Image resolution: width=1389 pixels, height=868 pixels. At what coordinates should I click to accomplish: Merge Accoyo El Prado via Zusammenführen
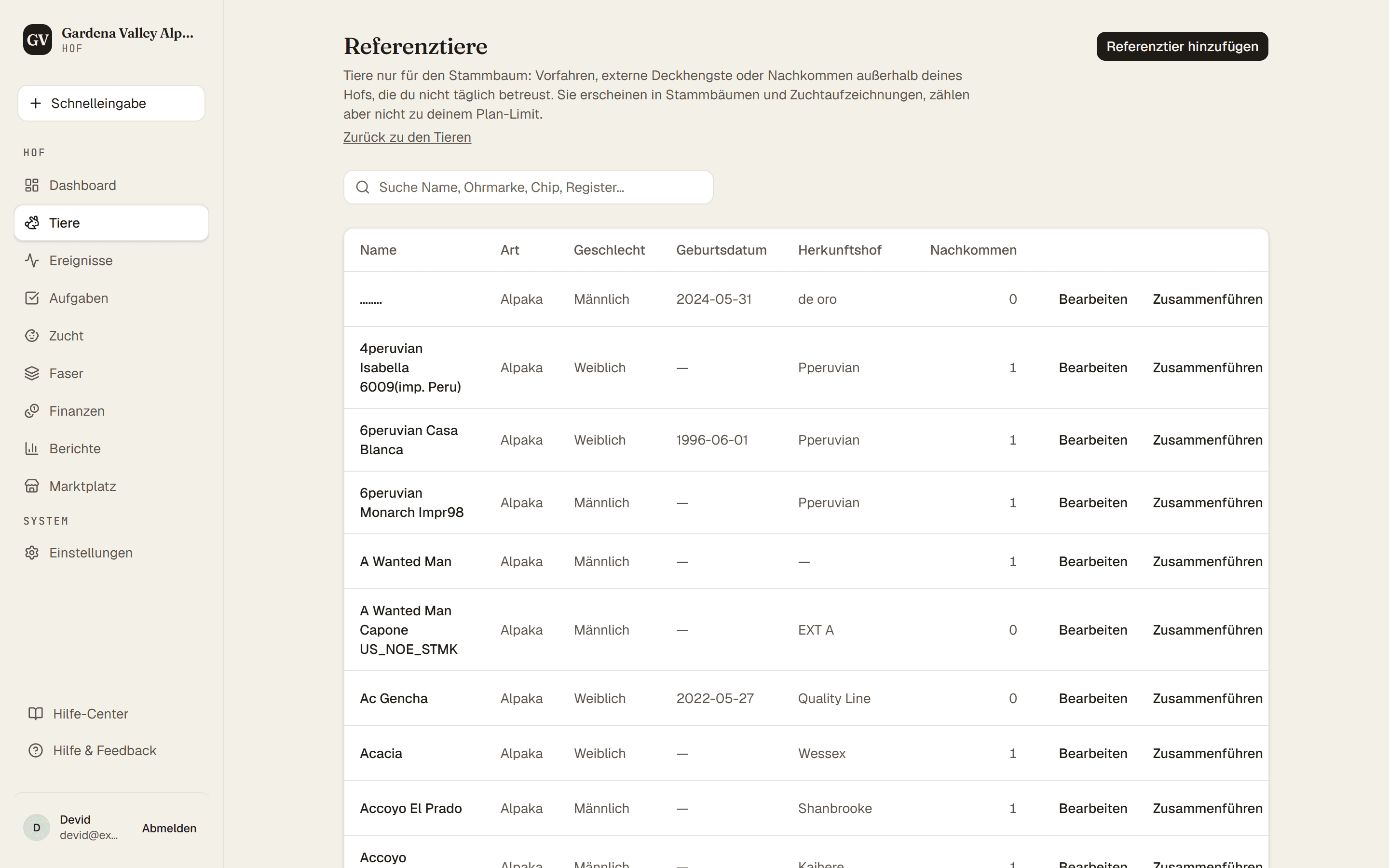[1208, 808]
